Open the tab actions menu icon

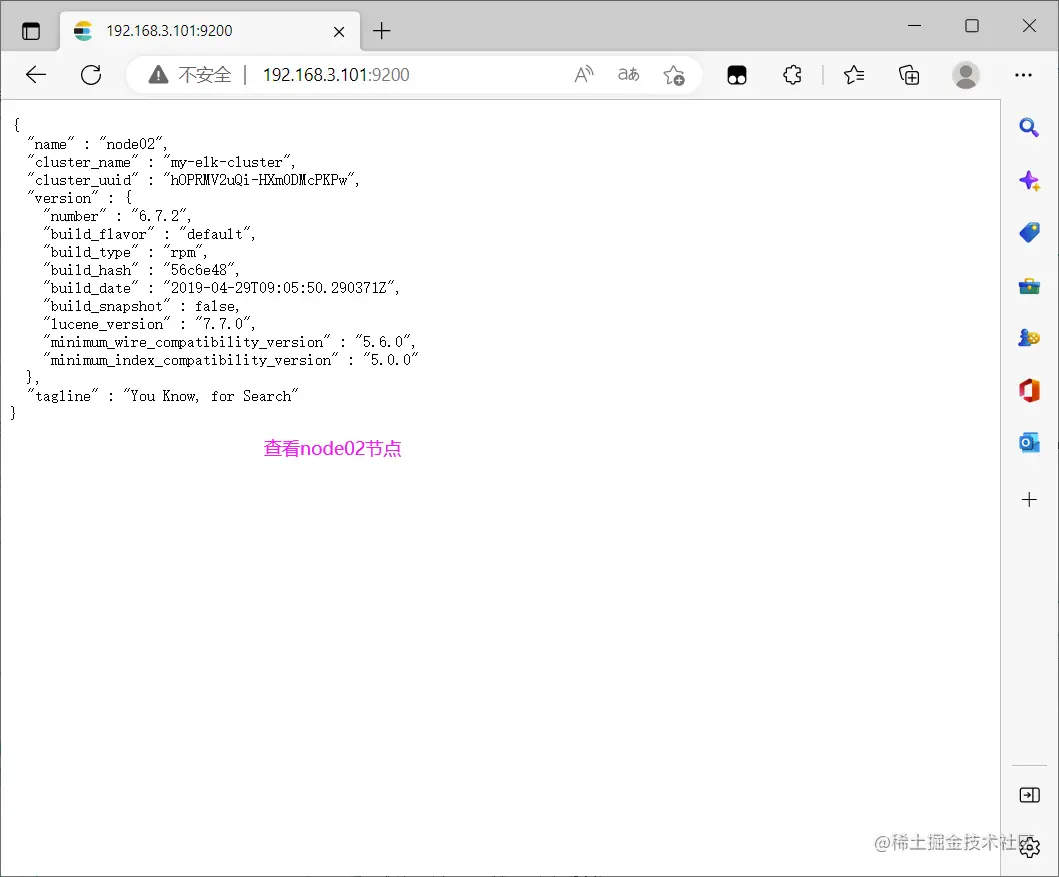31,31
